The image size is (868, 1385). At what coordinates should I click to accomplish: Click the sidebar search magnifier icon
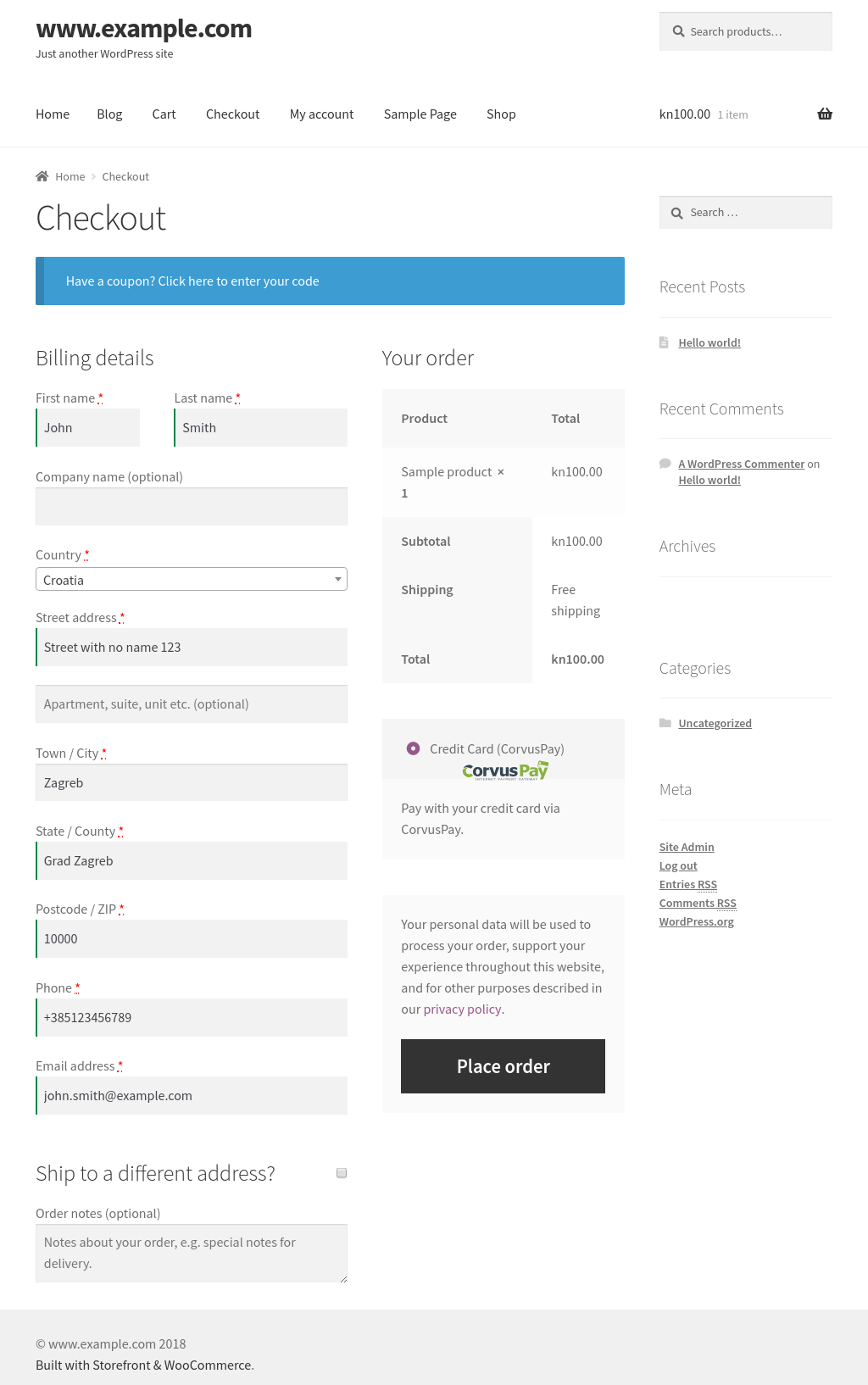676,213
